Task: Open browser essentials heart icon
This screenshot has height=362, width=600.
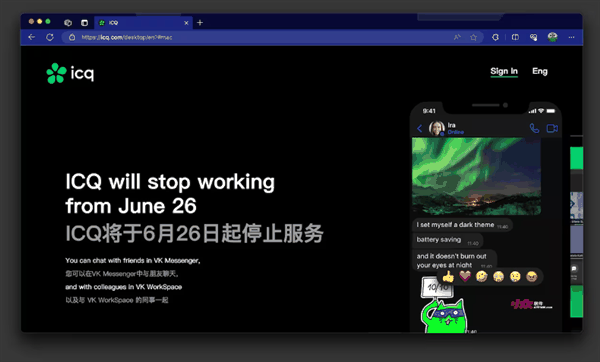Action: 533,37
